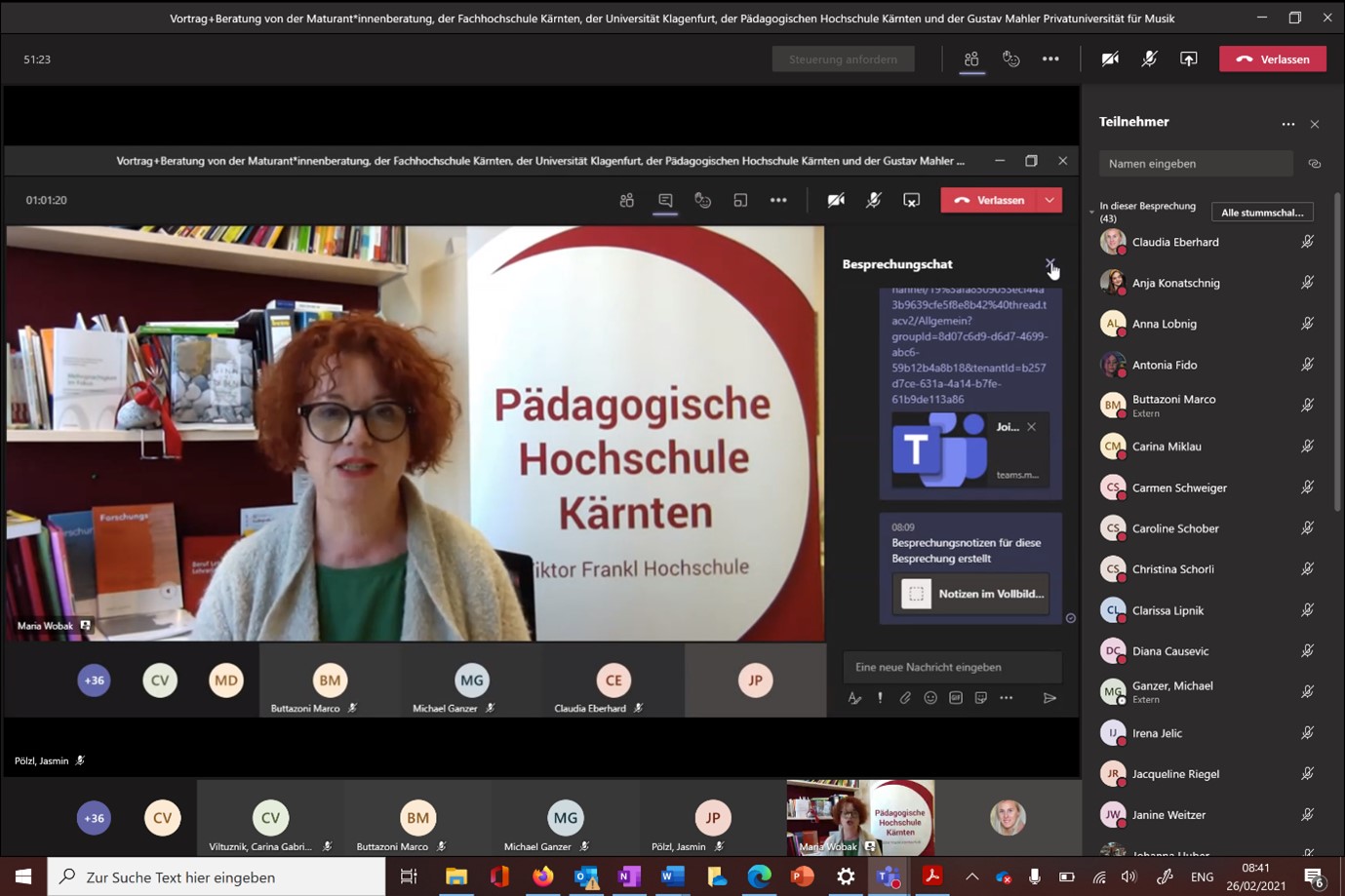This screenshot has height=896, width=1345.
Task: Send the chat message with arrow icon
Action: (x=1049, y=698)
